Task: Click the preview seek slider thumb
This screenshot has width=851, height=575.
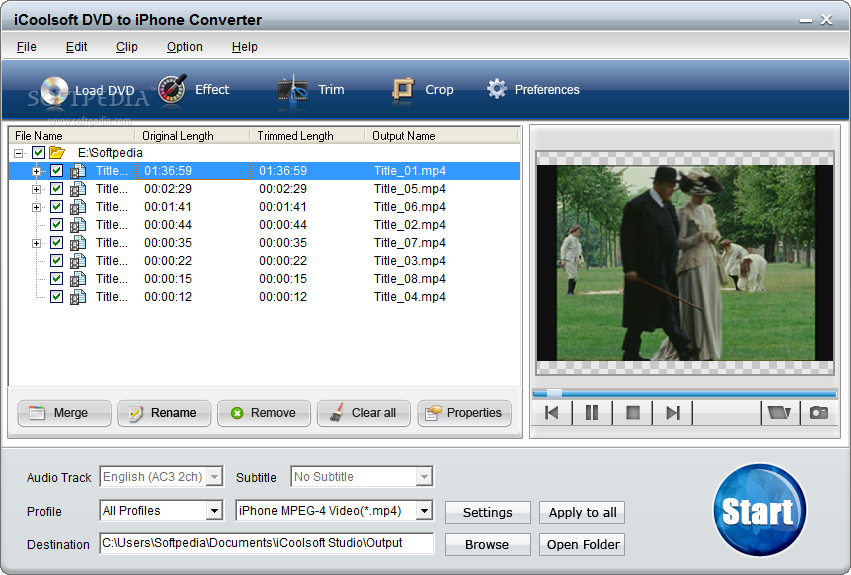Action: click(x=554, y=394)
